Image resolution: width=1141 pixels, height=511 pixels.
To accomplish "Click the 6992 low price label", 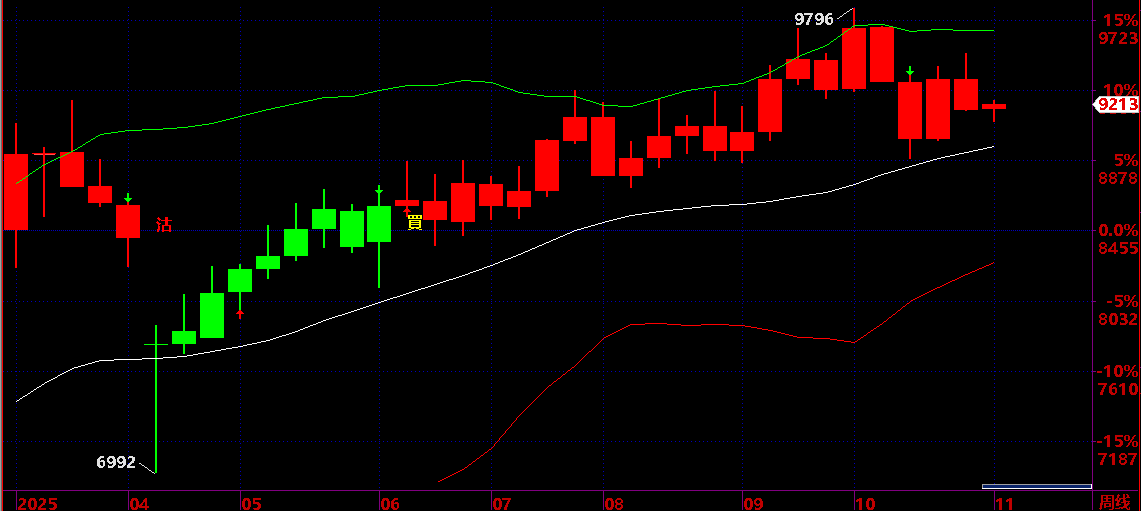I will pos(116,462).
